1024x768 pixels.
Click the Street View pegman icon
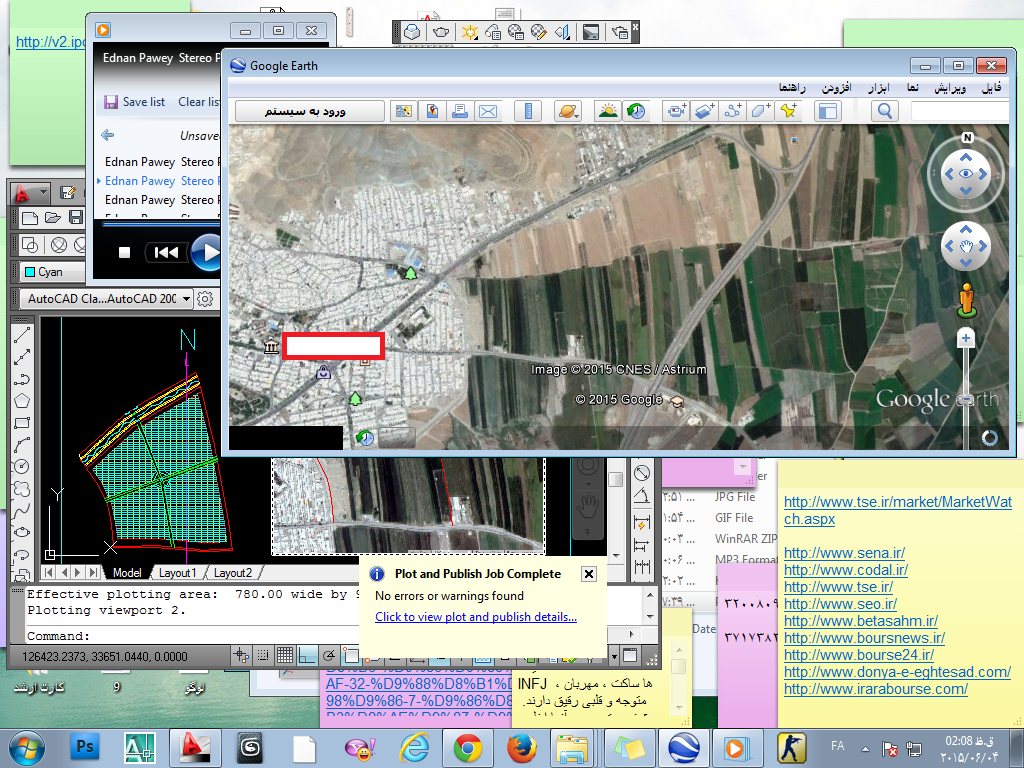[967, 300]
